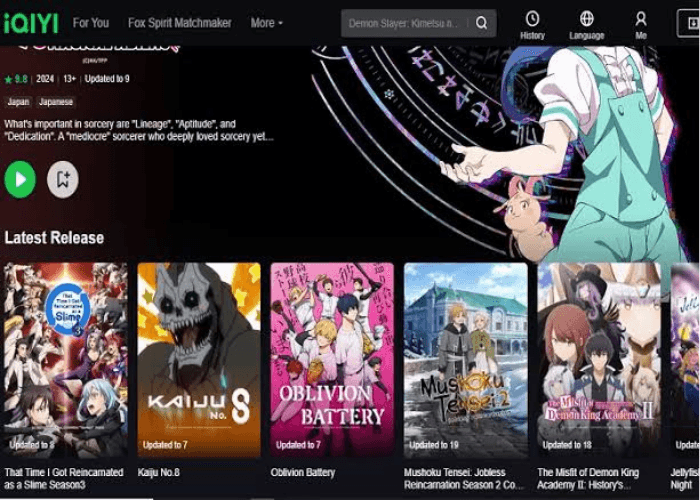700x500 pixels.
Task: Open the Kaiju No.8 poster
Action: tap(199, 360)
